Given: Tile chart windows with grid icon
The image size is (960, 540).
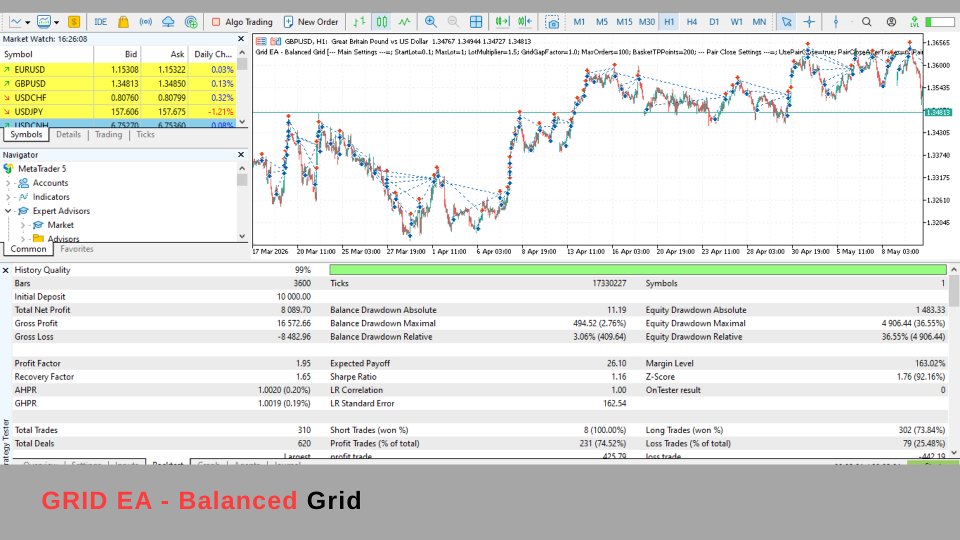Looking at the screenshot, I should (x=476, y=22).
